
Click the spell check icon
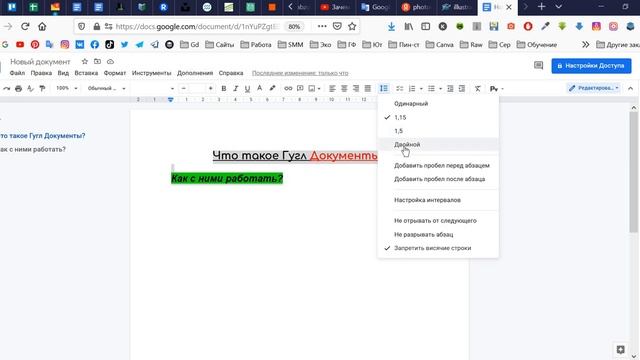[x=30, y=89]
